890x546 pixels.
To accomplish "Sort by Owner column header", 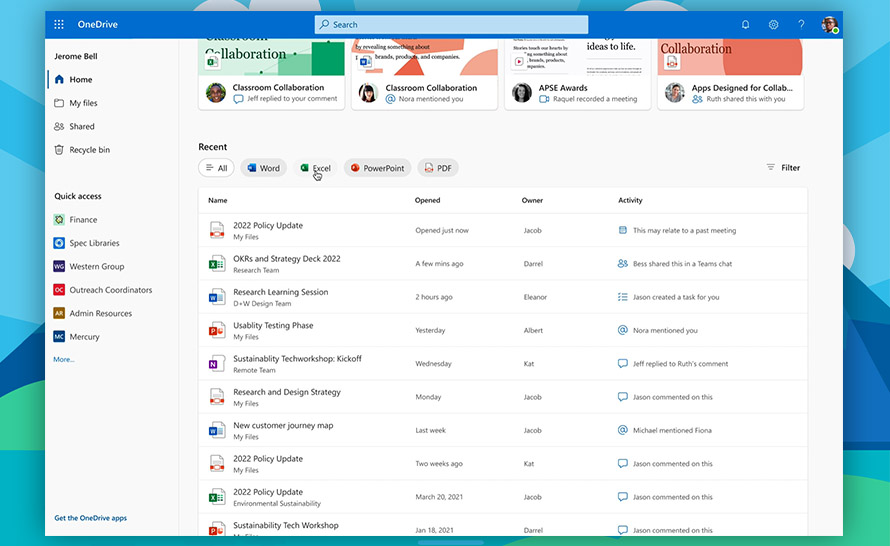I will (532, 200).
